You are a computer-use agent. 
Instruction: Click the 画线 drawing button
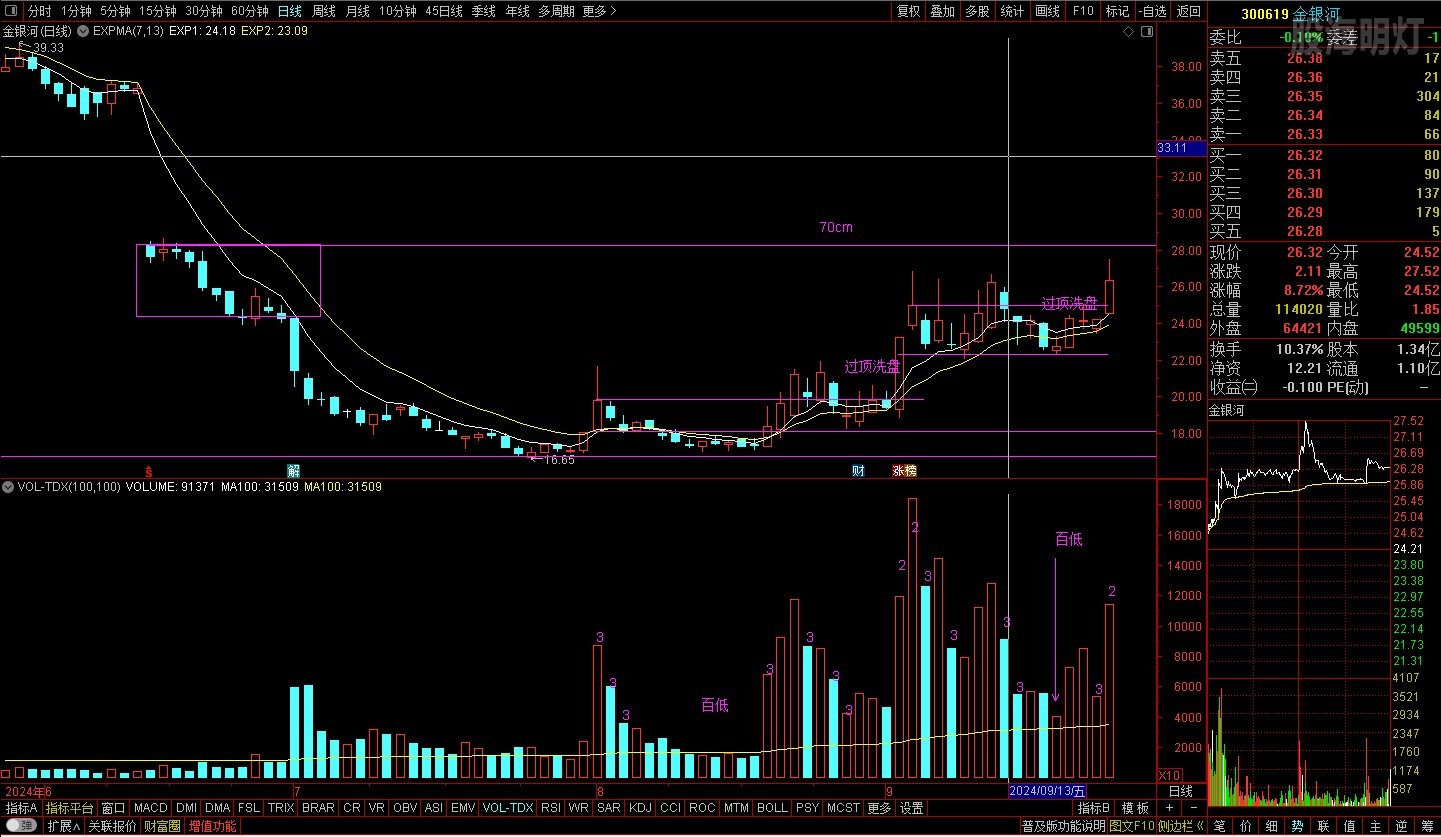click(1047, 11)
